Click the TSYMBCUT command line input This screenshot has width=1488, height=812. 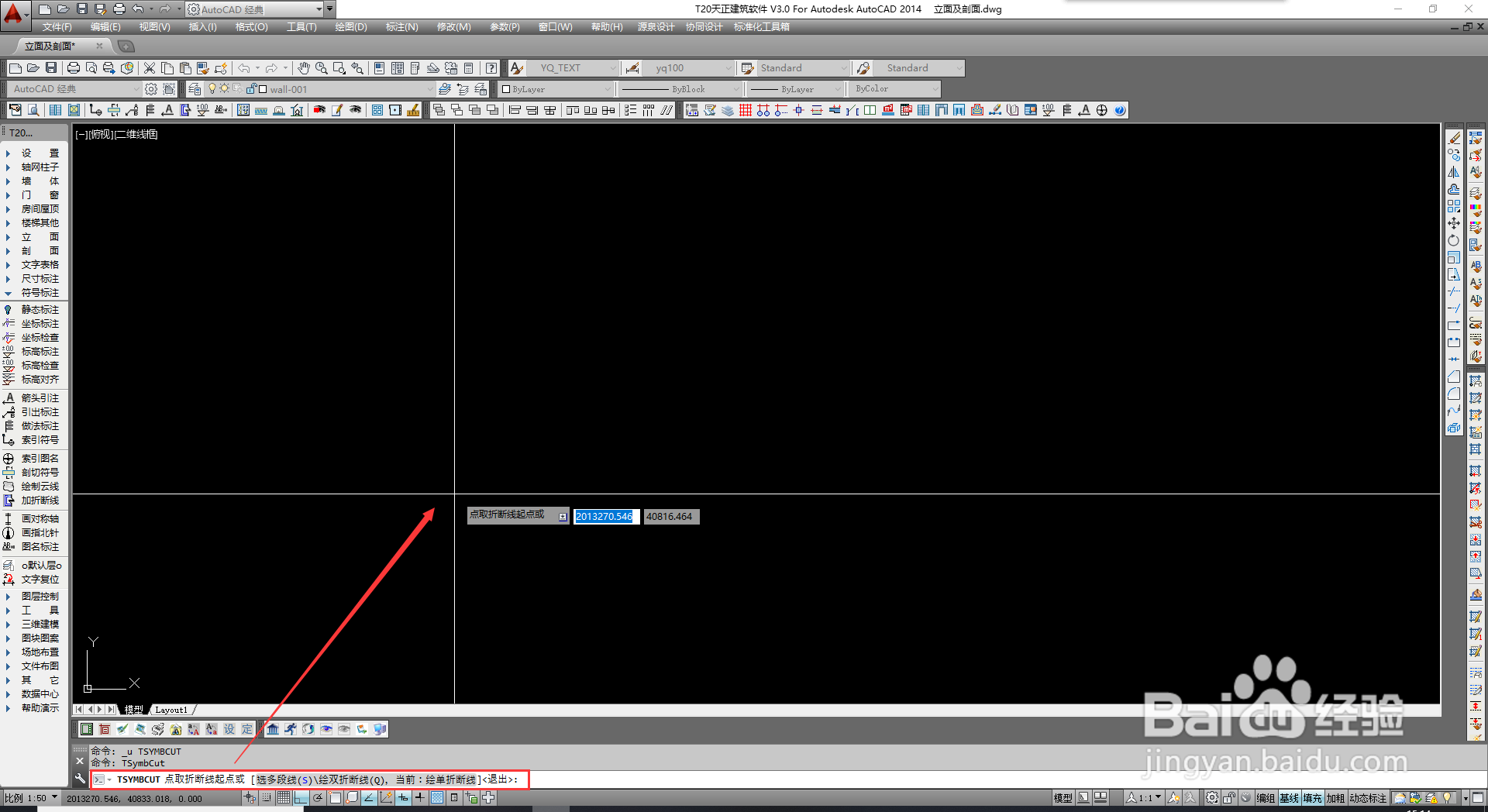310,779
